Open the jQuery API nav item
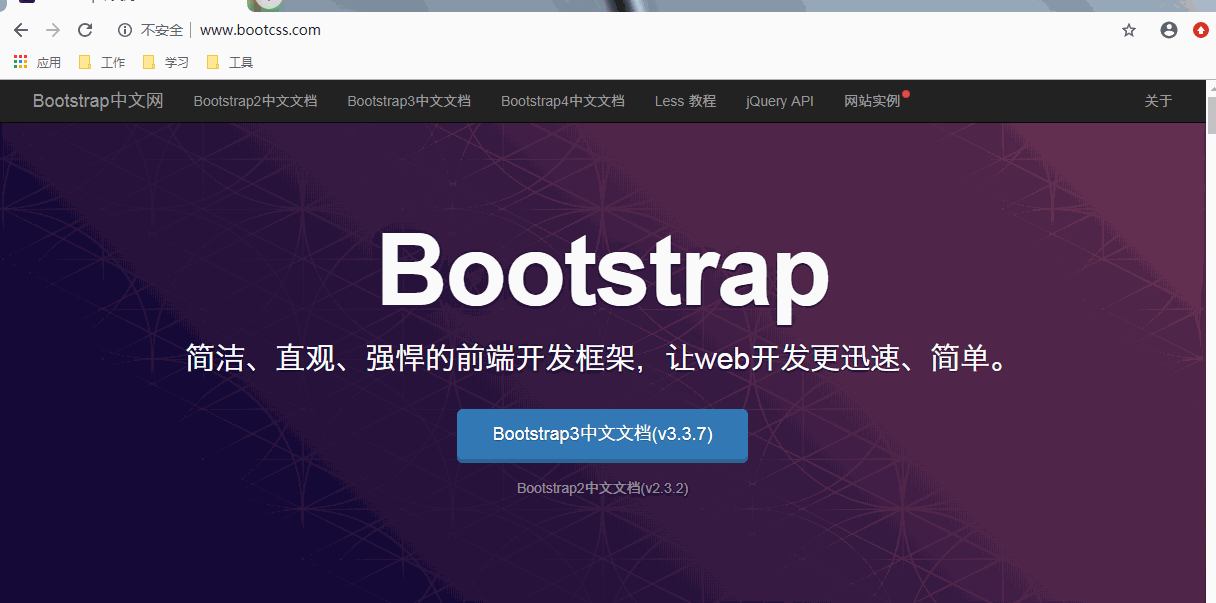This screenshot has width=1216, height=603. pos(780,101)
